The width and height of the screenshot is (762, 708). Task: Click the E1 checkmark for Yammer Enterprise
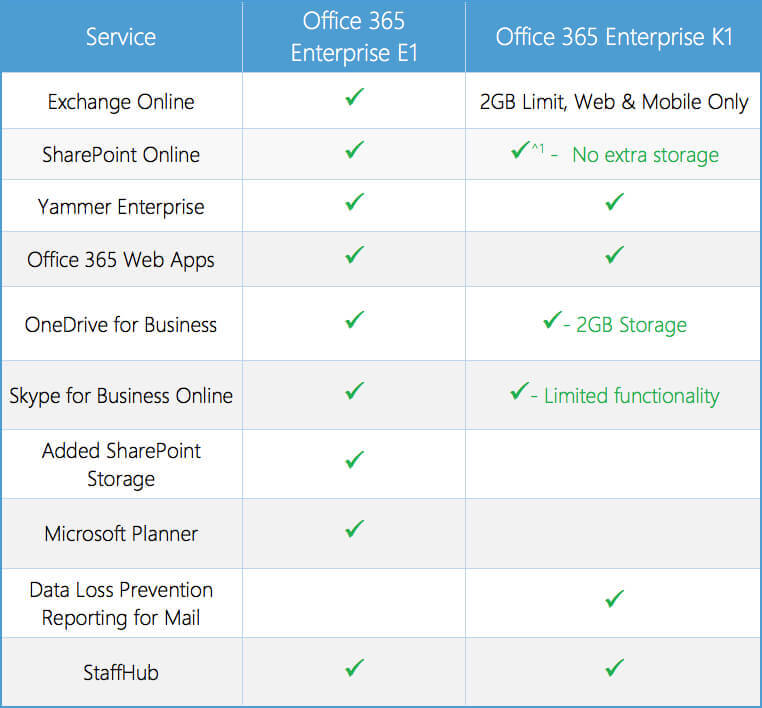pyautogui.click(x=354, y=203)
